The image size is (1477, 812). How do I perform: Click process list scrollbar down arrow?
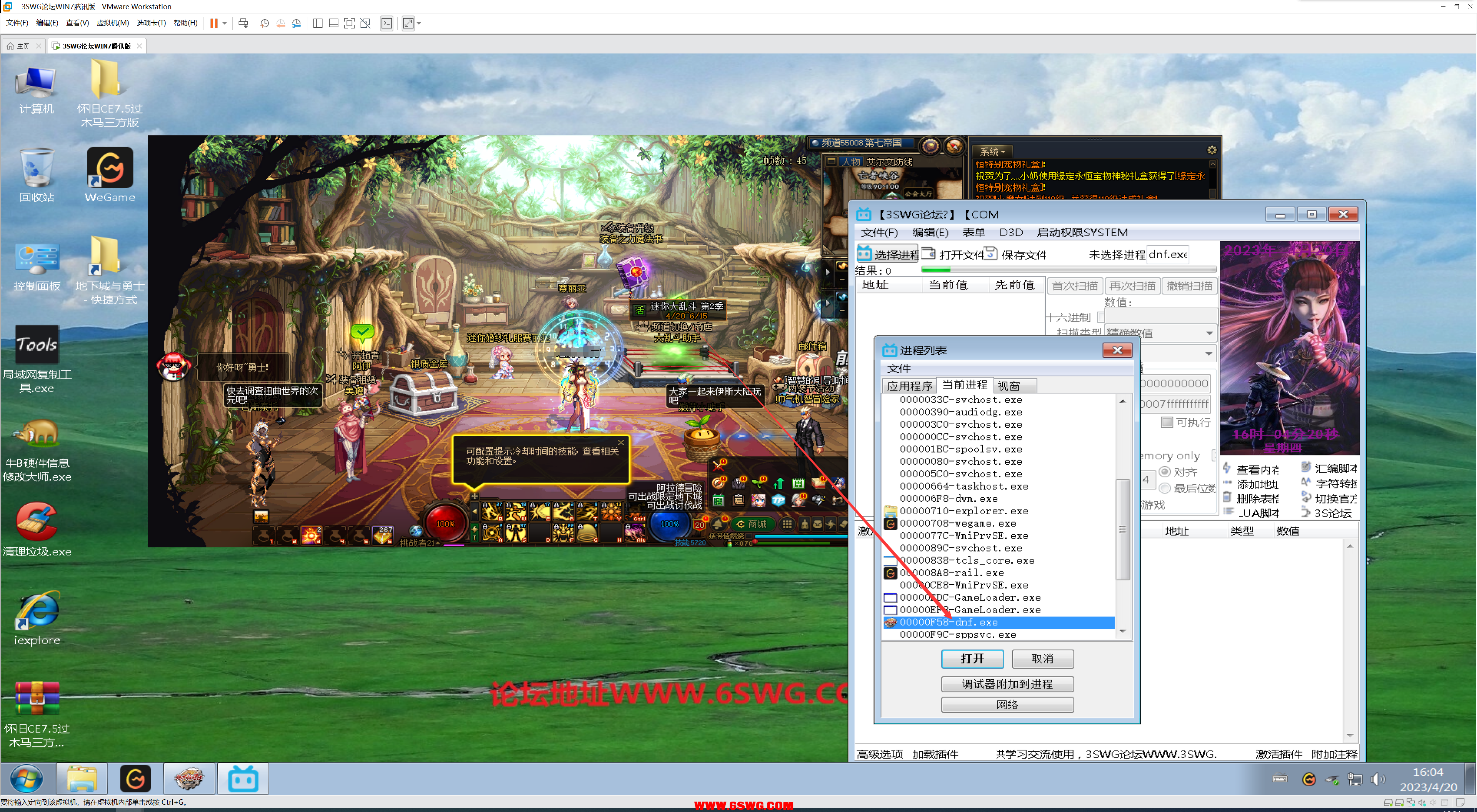1122,631
